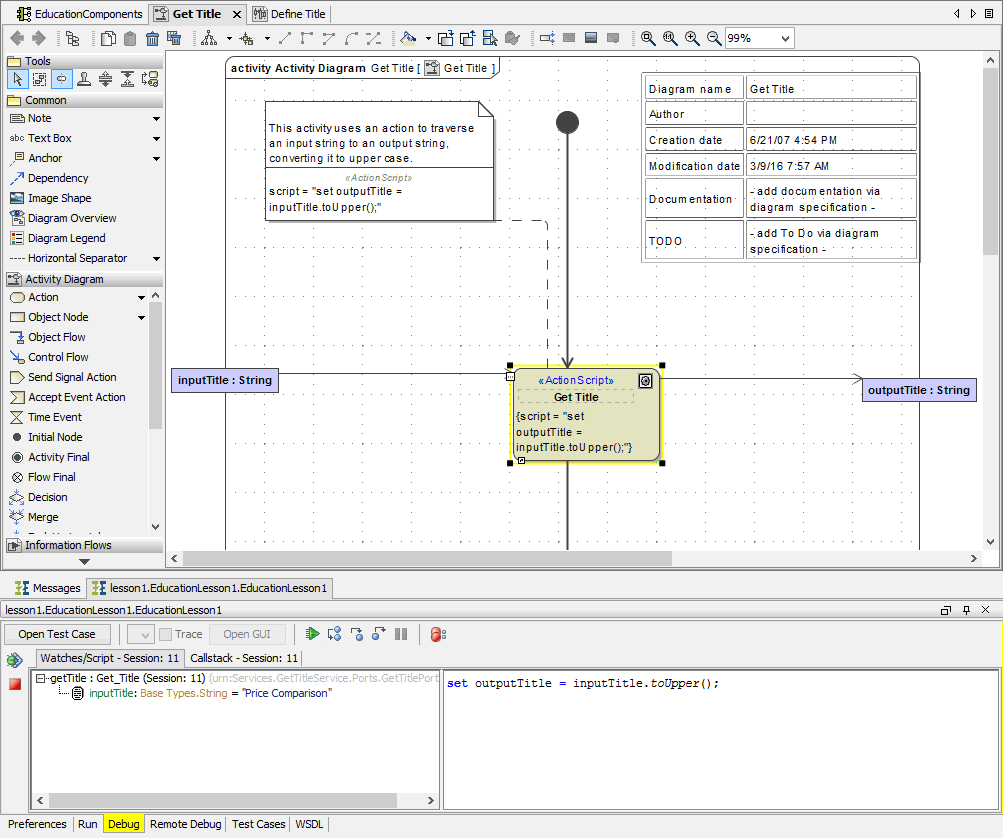Click the trash Delete icon in toolbar
Viewport: 1003px width, 838px height.
click(x=152, y=38)
